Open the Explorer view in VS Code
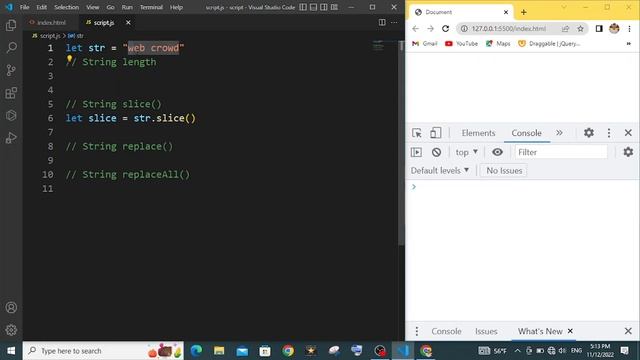 [x=11, y=25]
